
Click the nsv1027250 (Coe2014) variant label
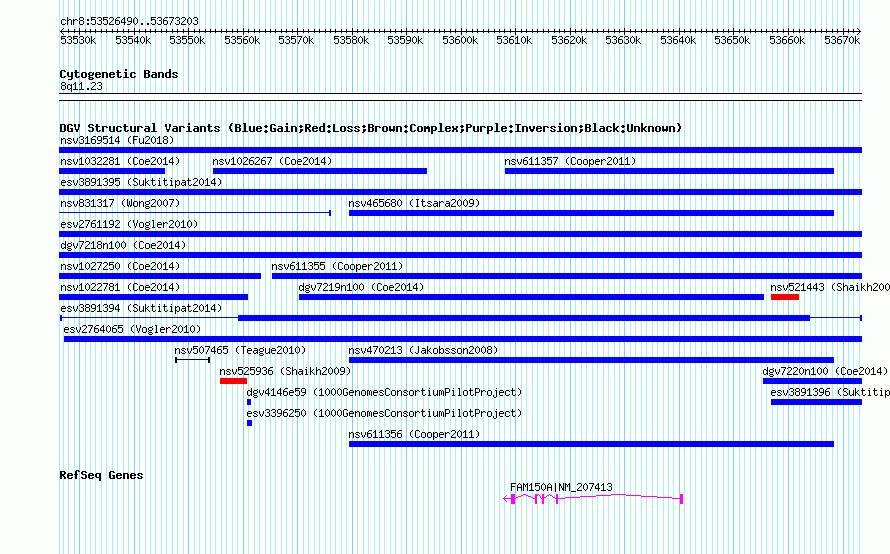tap(120, 266)
